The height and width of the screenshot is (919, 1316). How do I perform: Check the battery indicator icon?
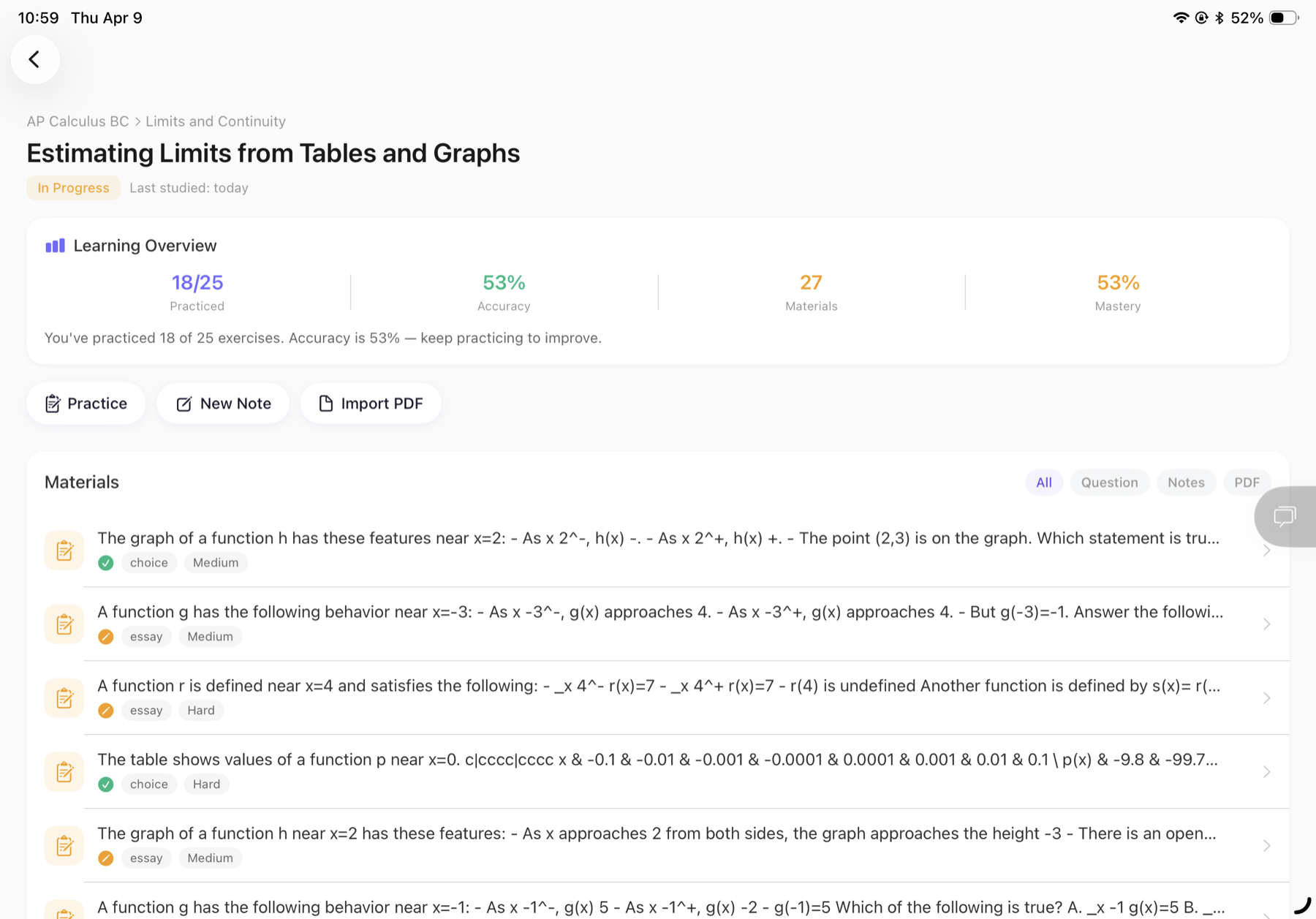(1284, 18)
